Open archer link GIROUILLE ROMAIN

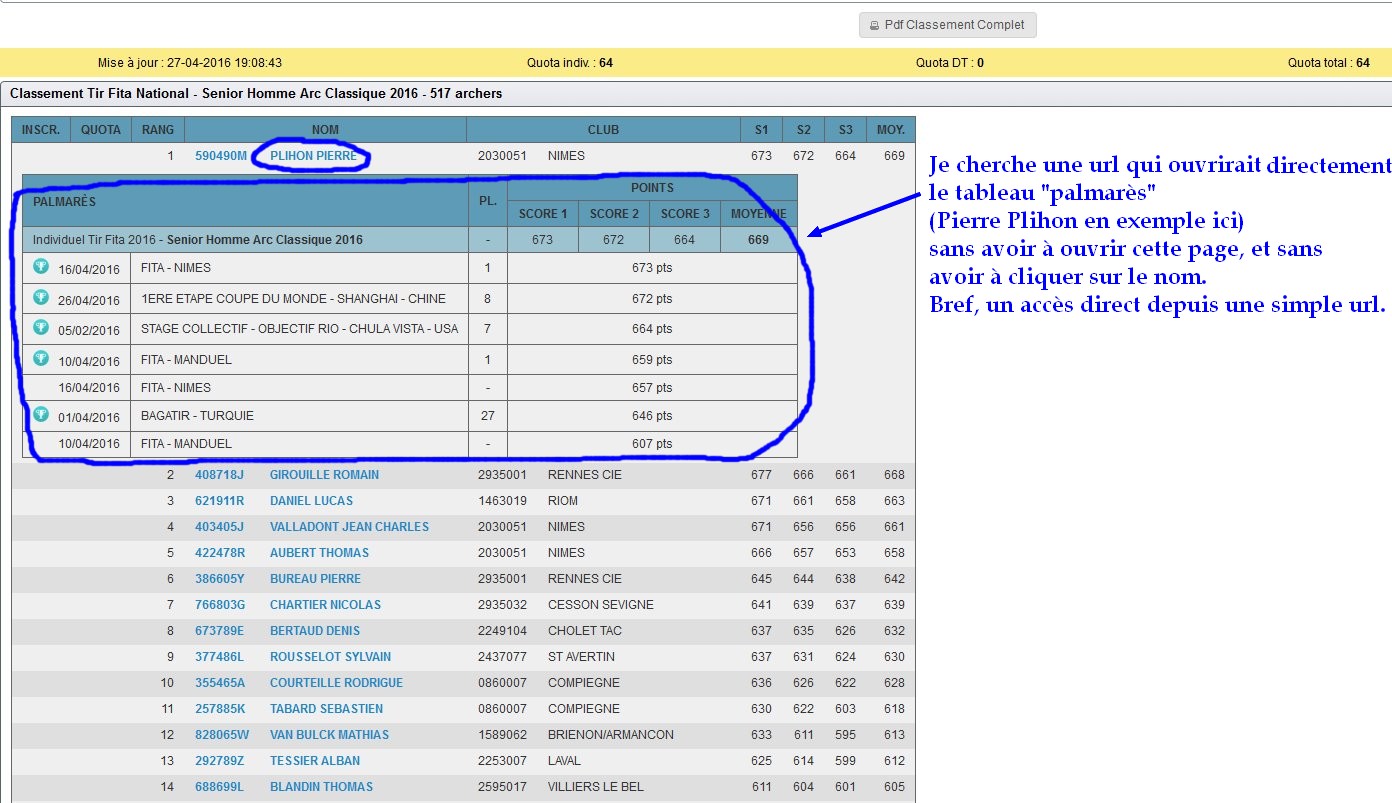(324, 475)
